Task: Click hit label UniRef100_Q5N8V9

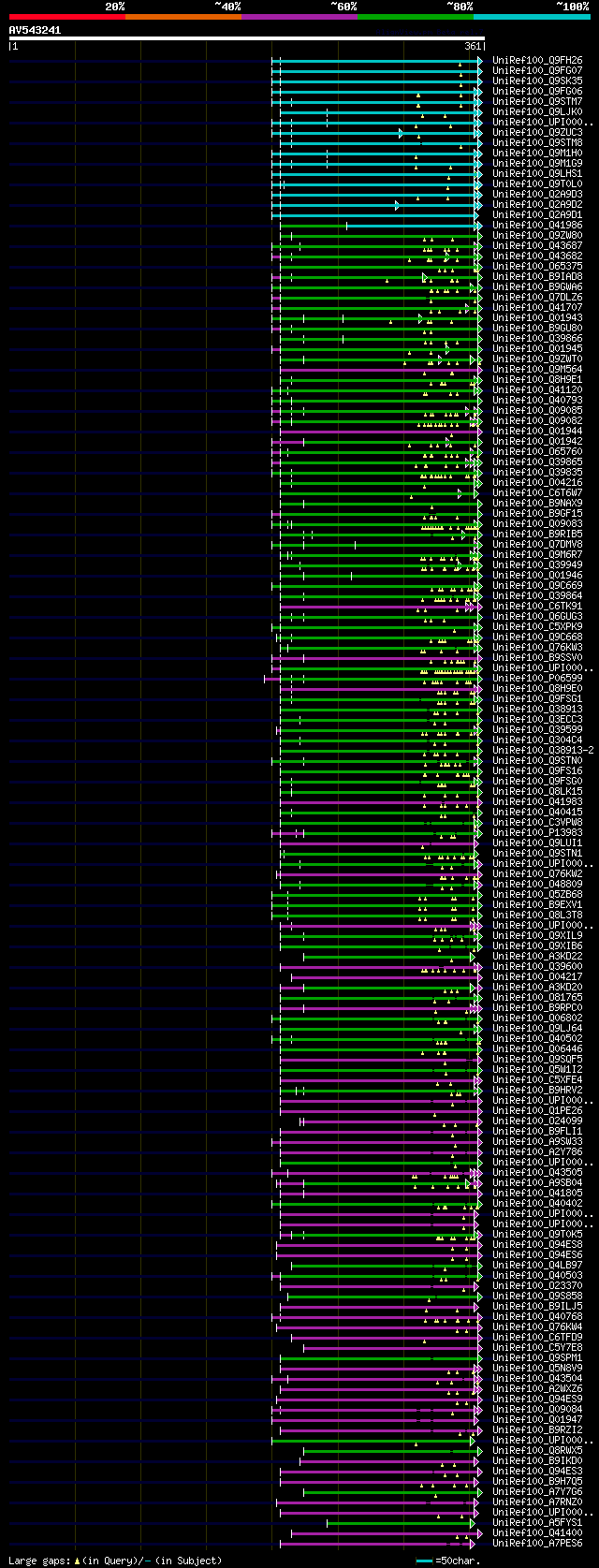Action: (537, 1368)
